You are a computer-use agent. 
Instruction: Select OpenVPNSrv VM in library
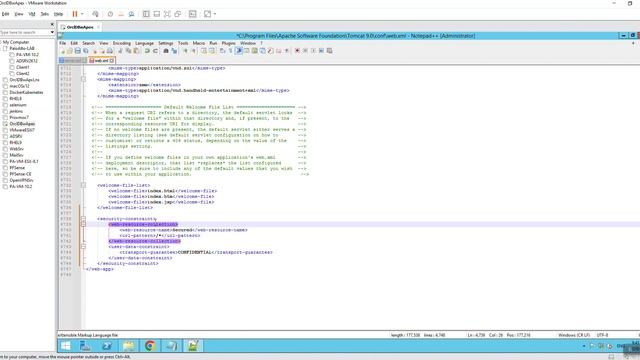pyautogui.click(x=21, y=180)
